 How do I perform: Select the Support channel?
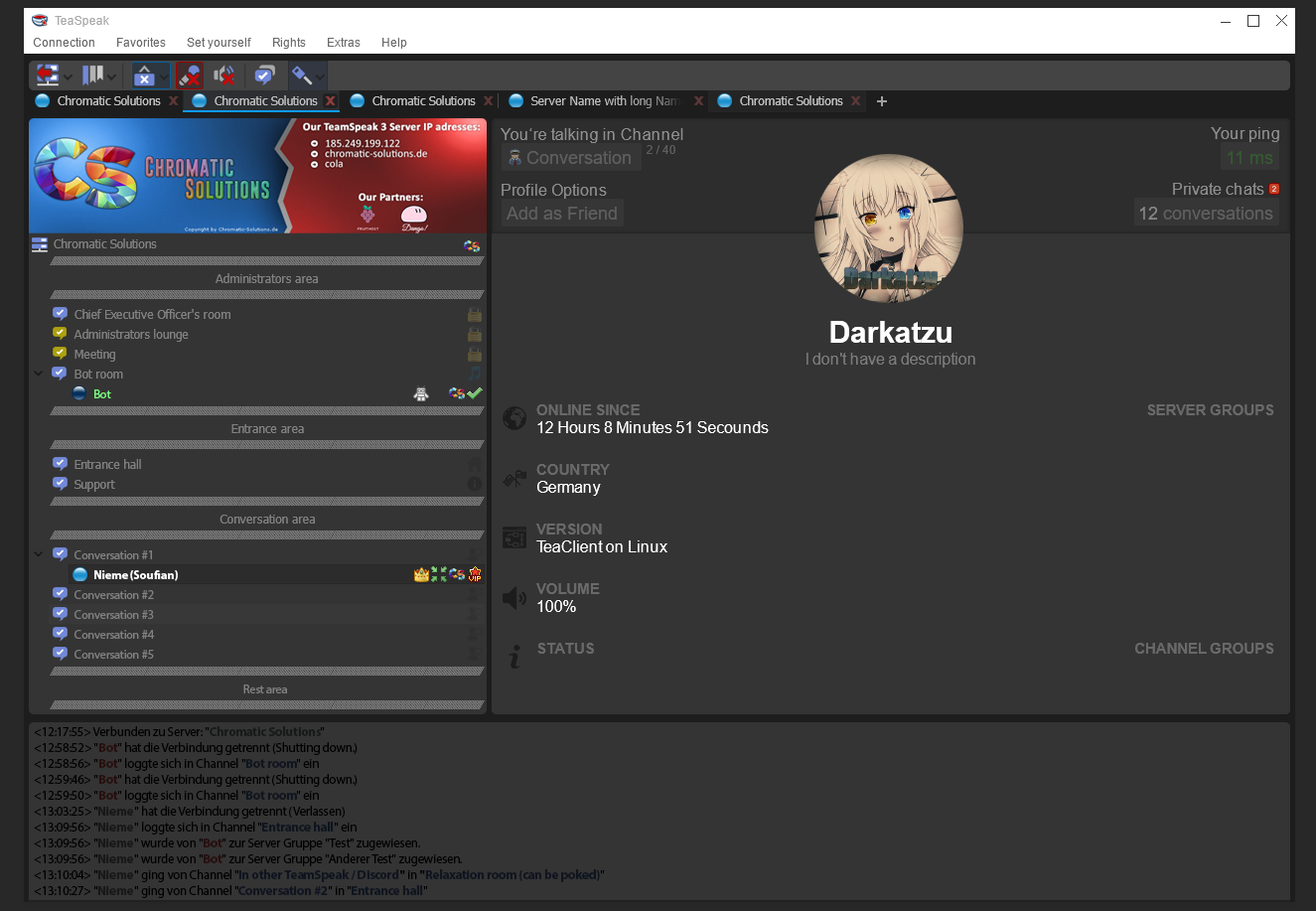tap(257, 485)
